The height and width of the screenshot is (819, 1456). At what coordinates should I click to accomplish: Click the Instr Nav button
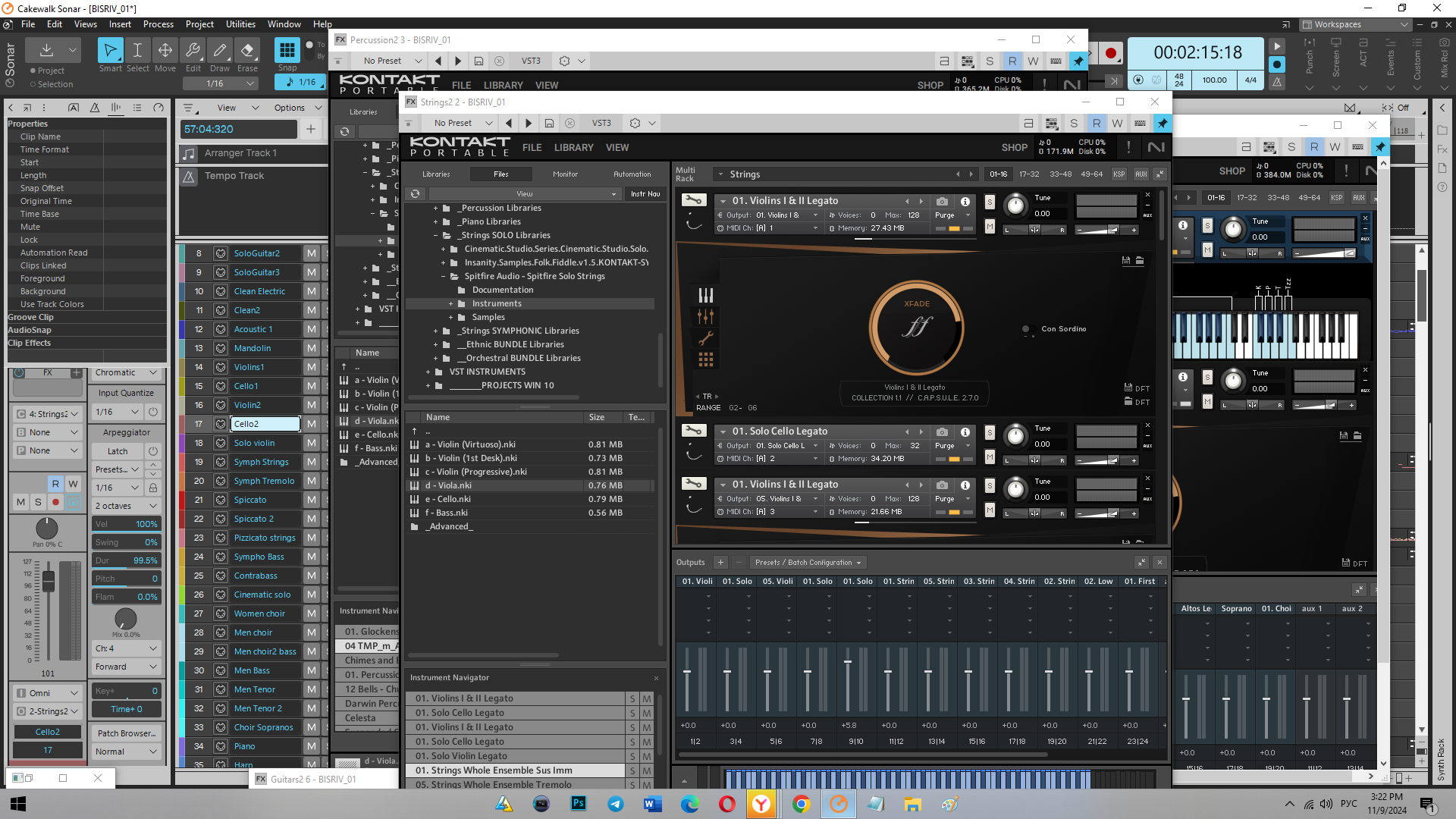(645, 194)
